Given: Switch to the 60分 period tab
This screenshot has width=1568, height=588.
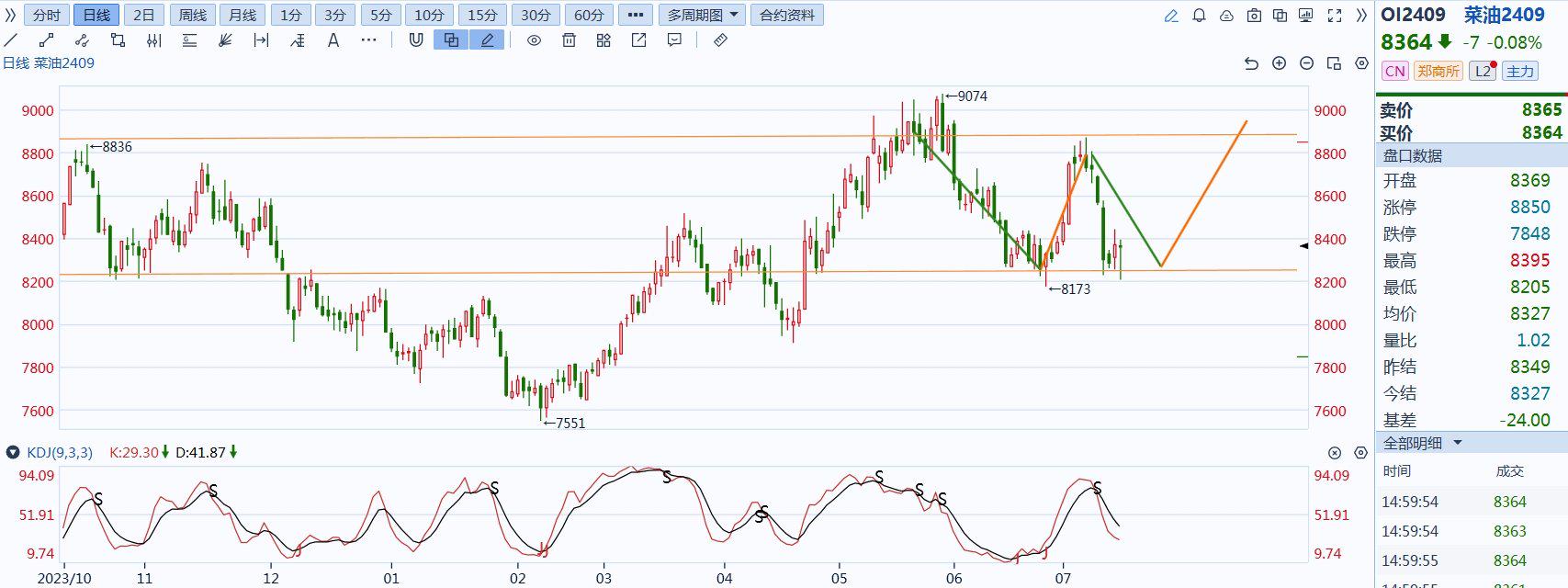Looking at the screenshot, I should tap(589, 16).
